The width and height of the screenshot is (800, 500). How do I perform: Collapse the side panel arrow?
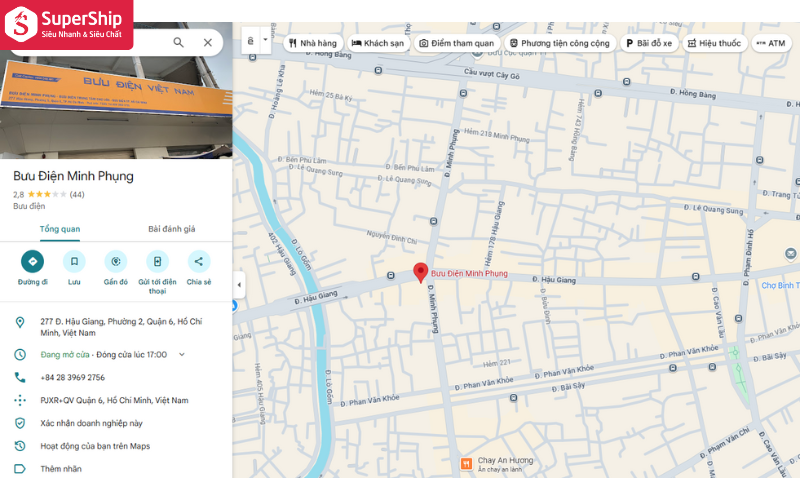tap(239, 285)
